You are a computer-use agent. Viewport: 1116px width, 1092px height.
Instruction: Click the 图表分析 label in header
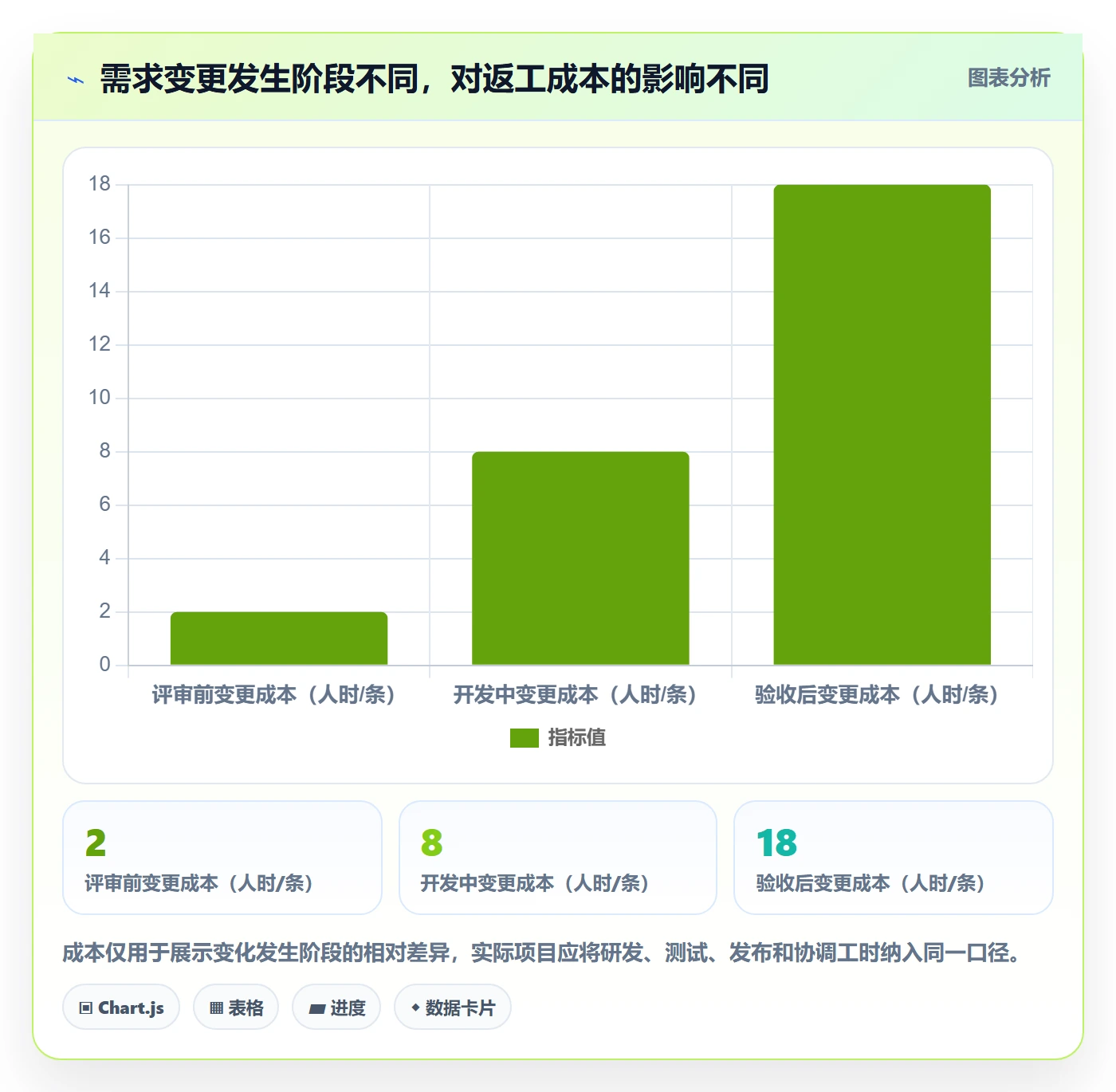(1008, 77)
